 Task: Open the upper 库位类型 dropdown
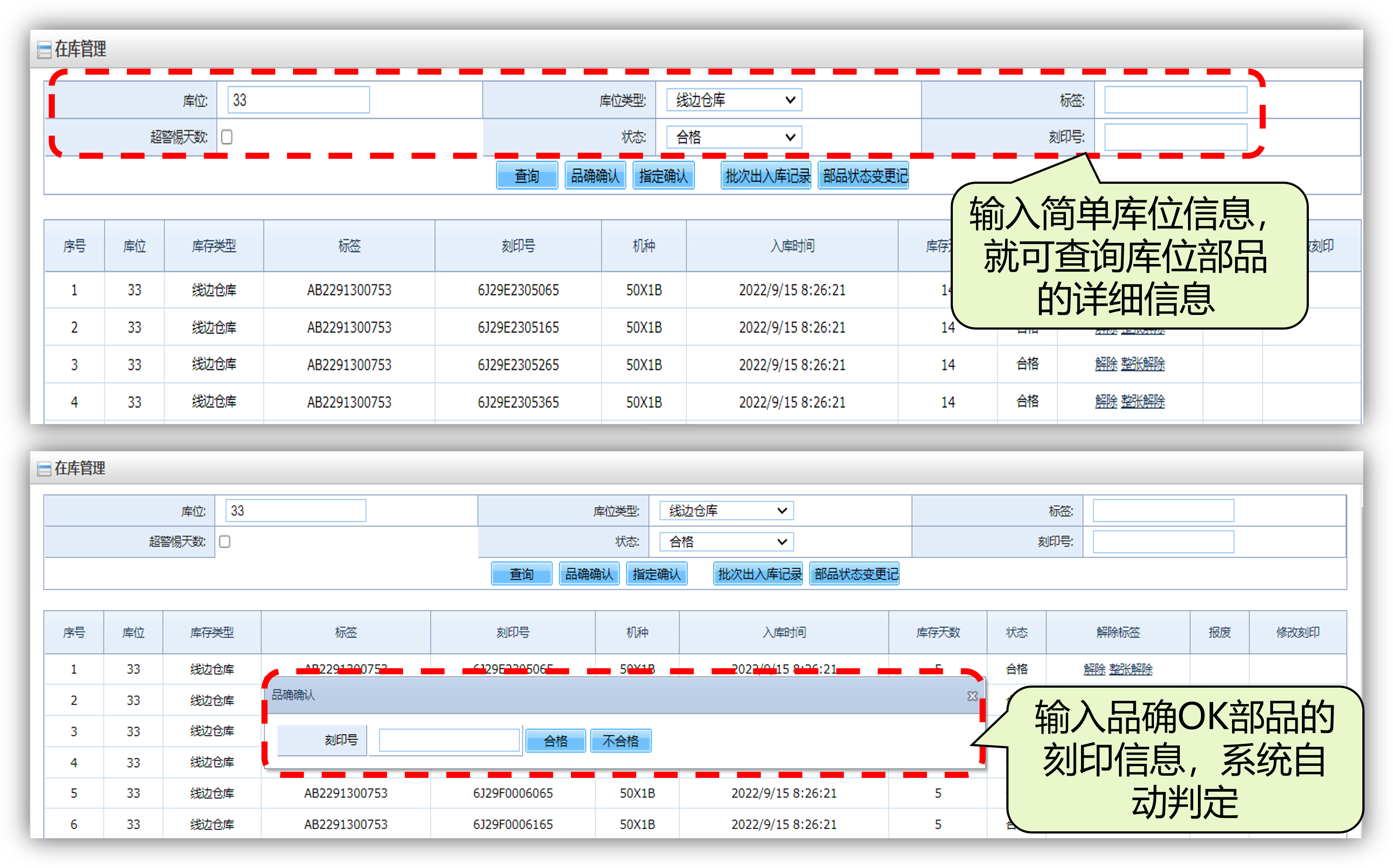point(734,101)
